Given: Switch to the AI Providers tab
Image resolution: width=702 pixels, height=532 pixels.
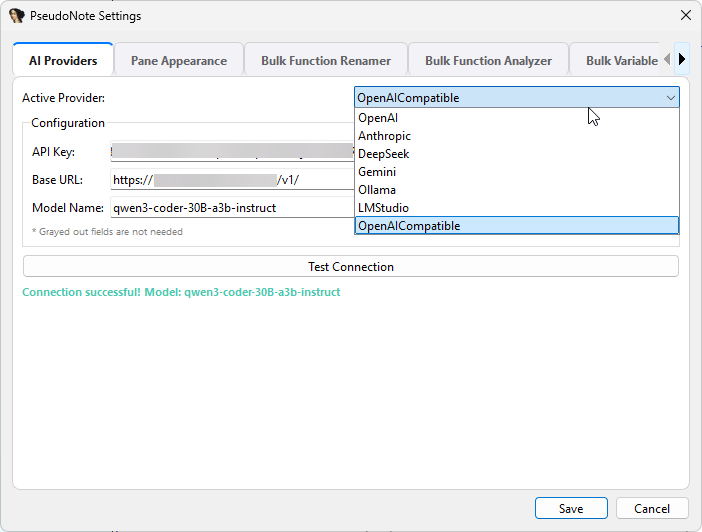Looking at the screenshot, I should click(63, 60).
